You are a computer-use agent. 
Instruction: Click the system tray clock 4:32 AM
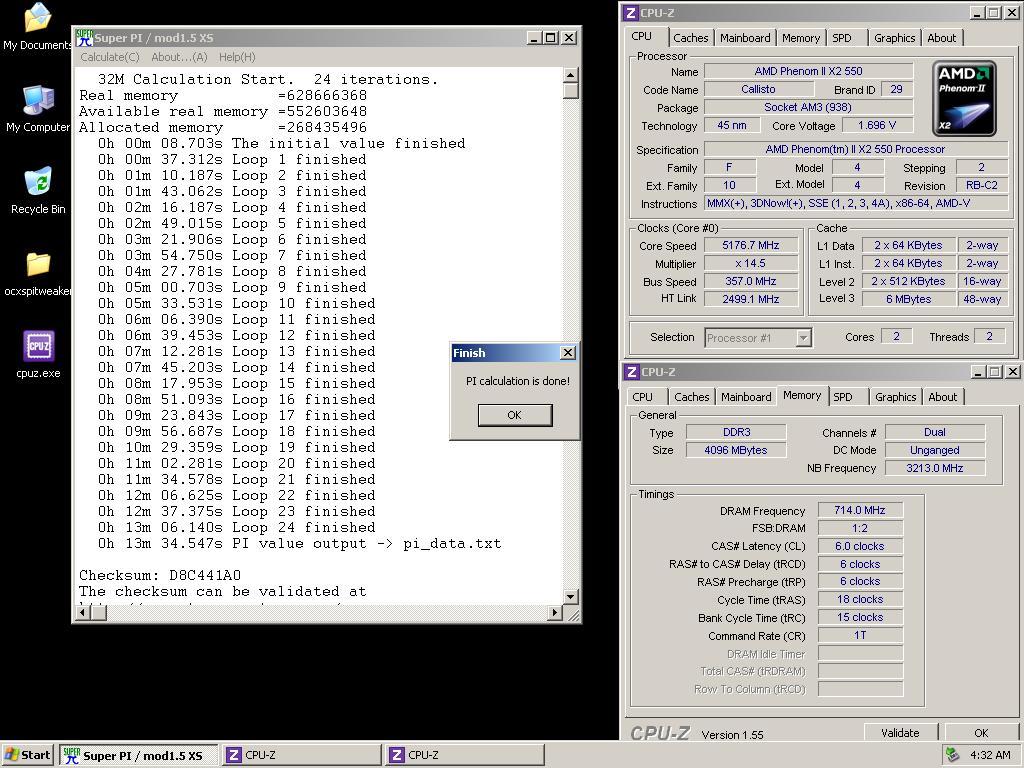990,755
